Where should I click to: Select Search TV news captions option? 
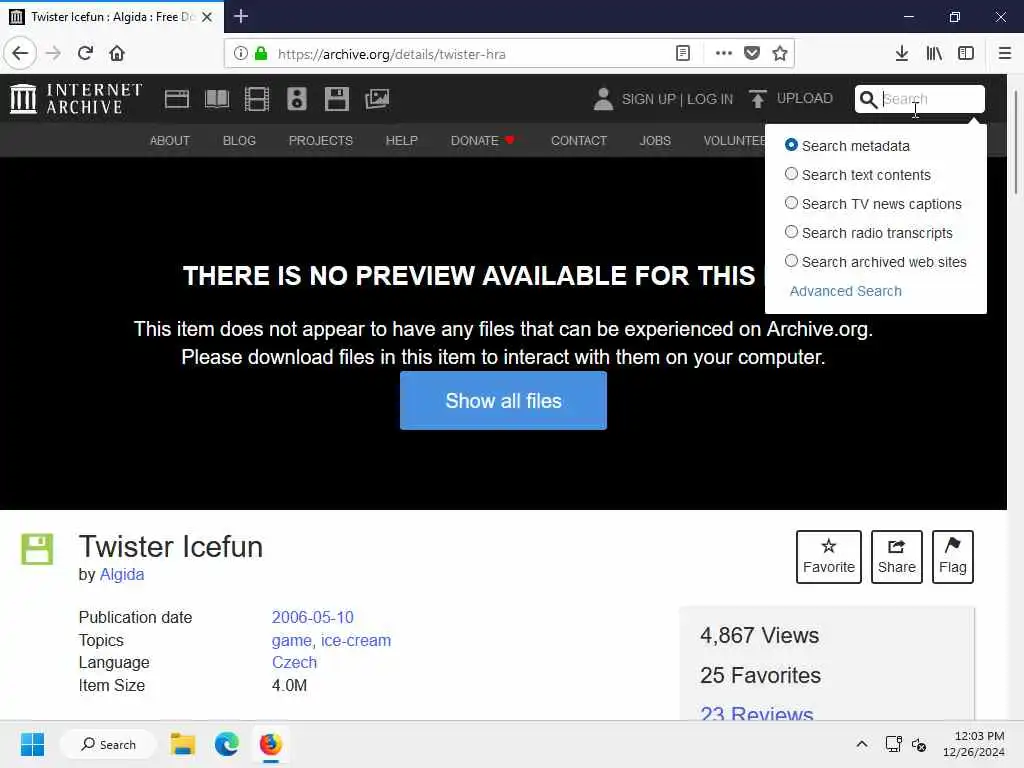tap(791, 203)
